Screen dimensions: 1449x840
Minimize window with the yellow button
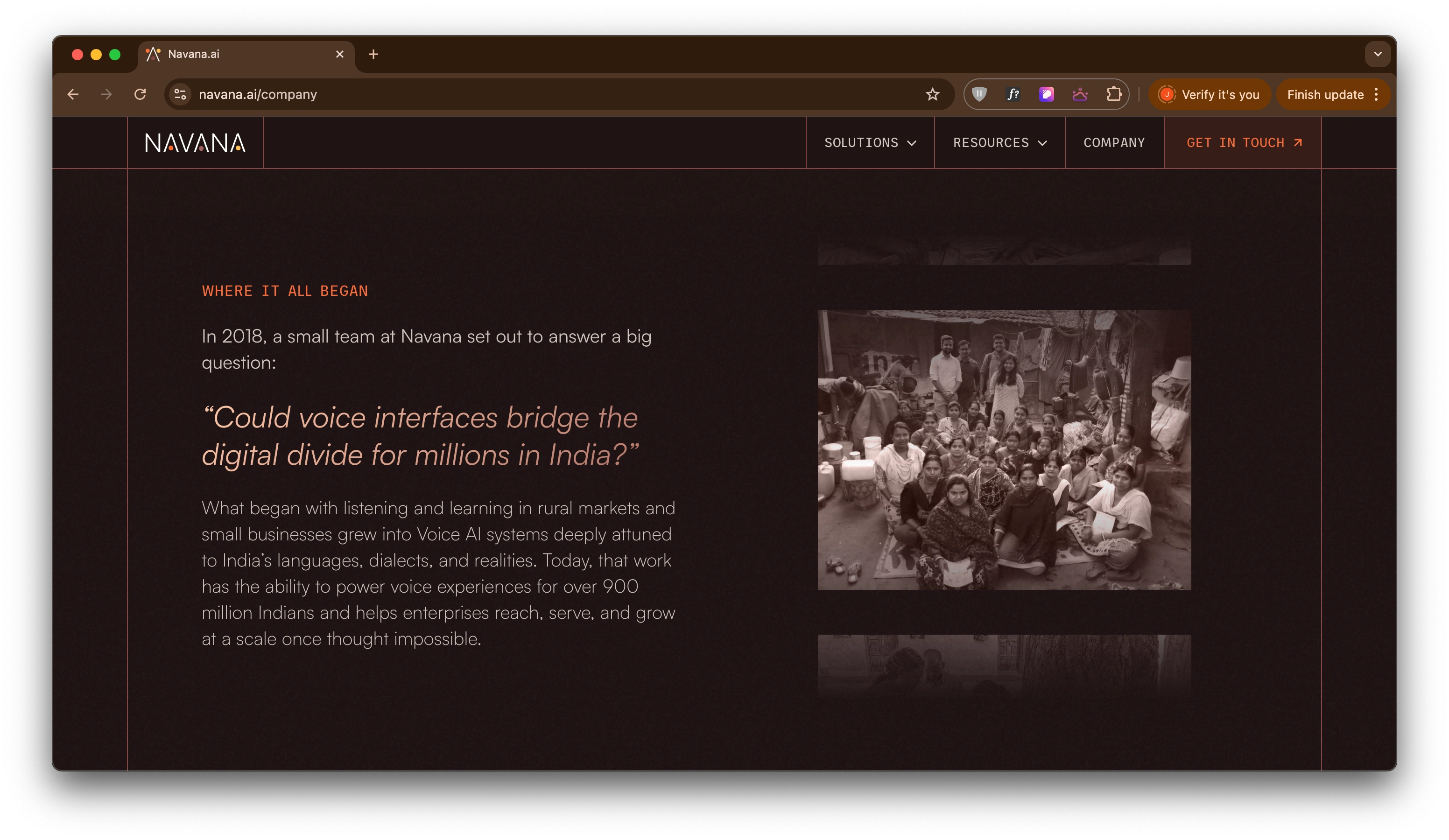[96, 54]
